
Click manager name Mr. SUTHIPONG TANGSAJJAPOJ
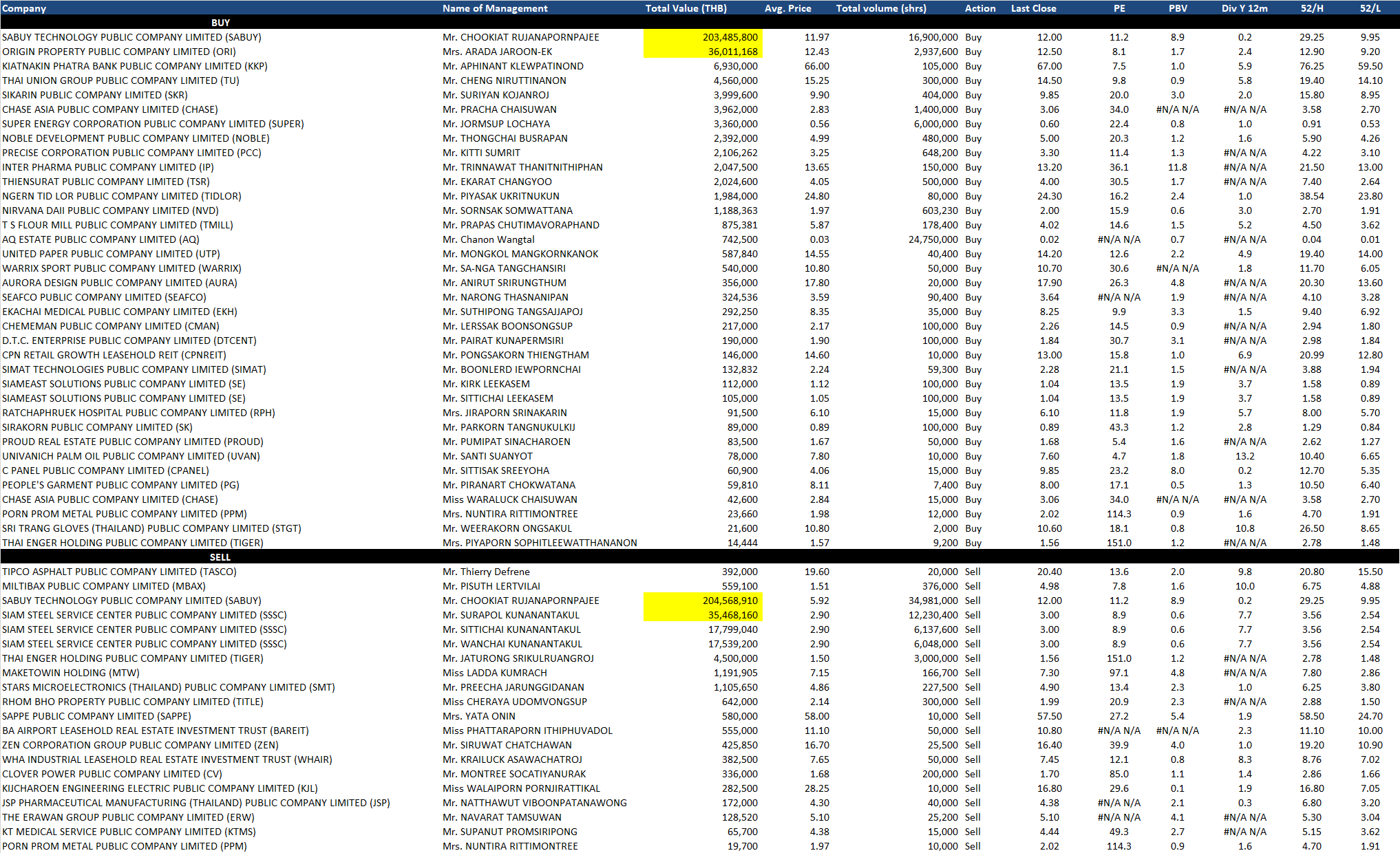tap(513, 312)
